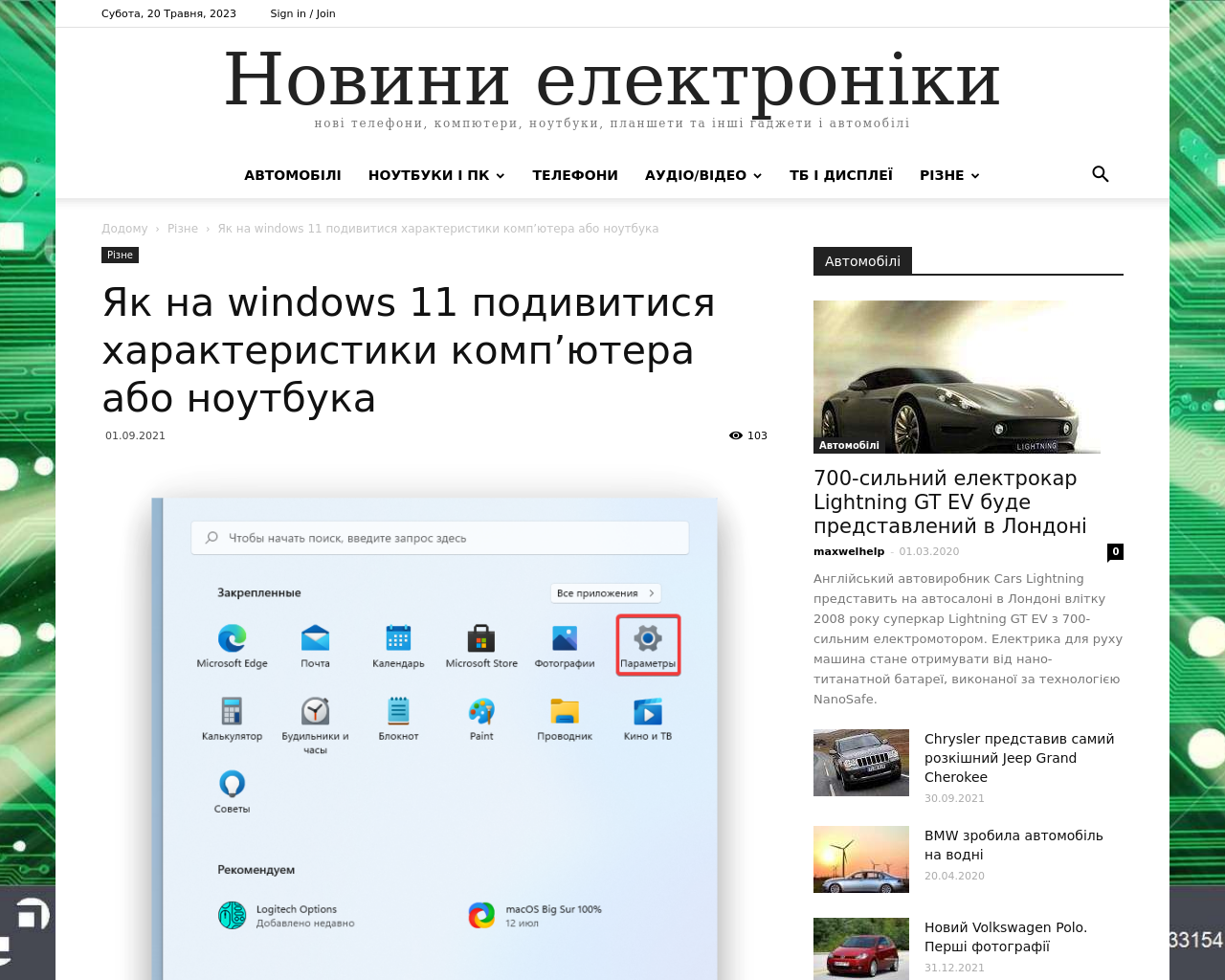Click the date 30.09.2021 under Chrysler article
Screen dimensions: 1225x980
click(x=954, y=798)
